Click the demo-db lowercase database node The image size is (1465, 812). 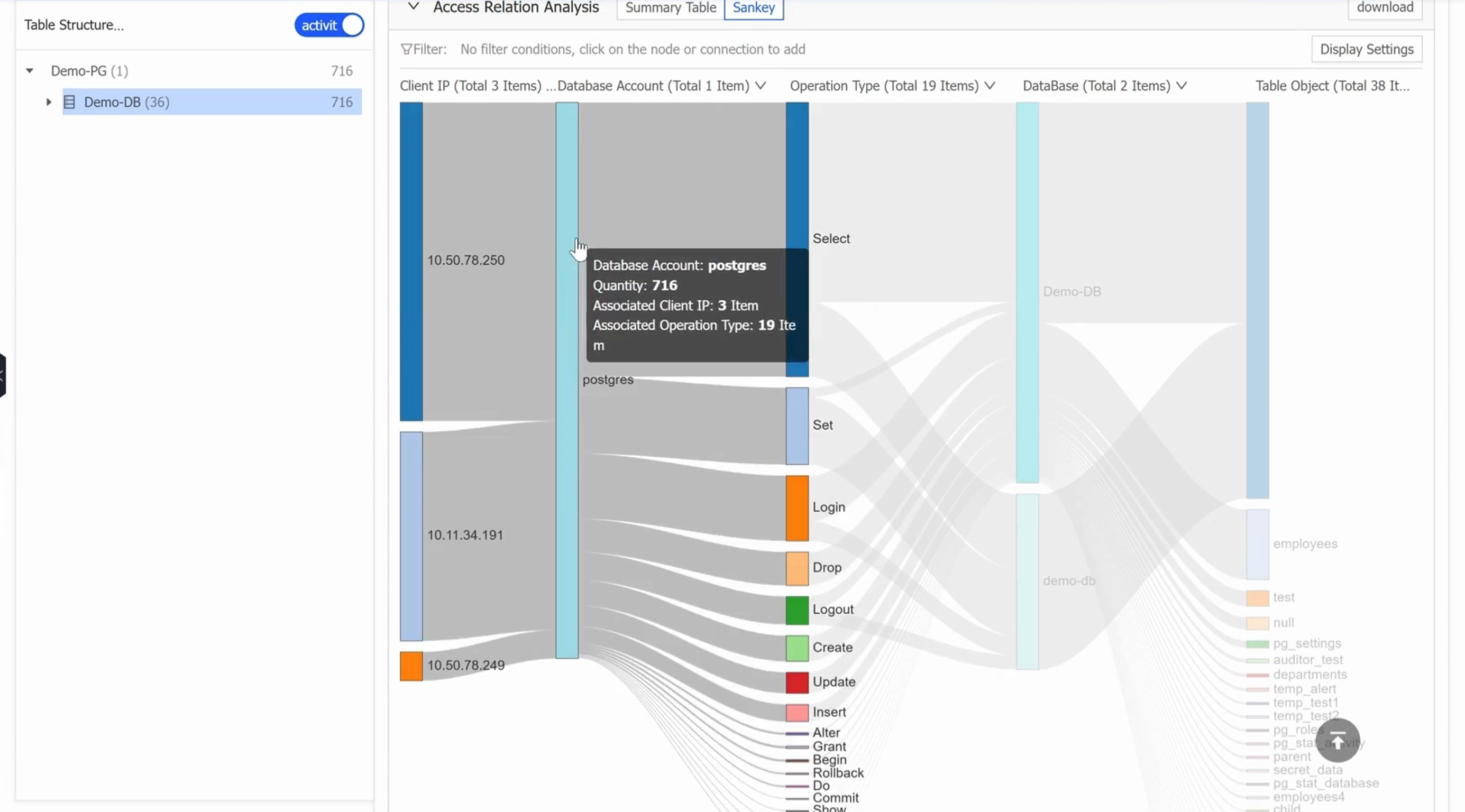[x=1028, y=582]
